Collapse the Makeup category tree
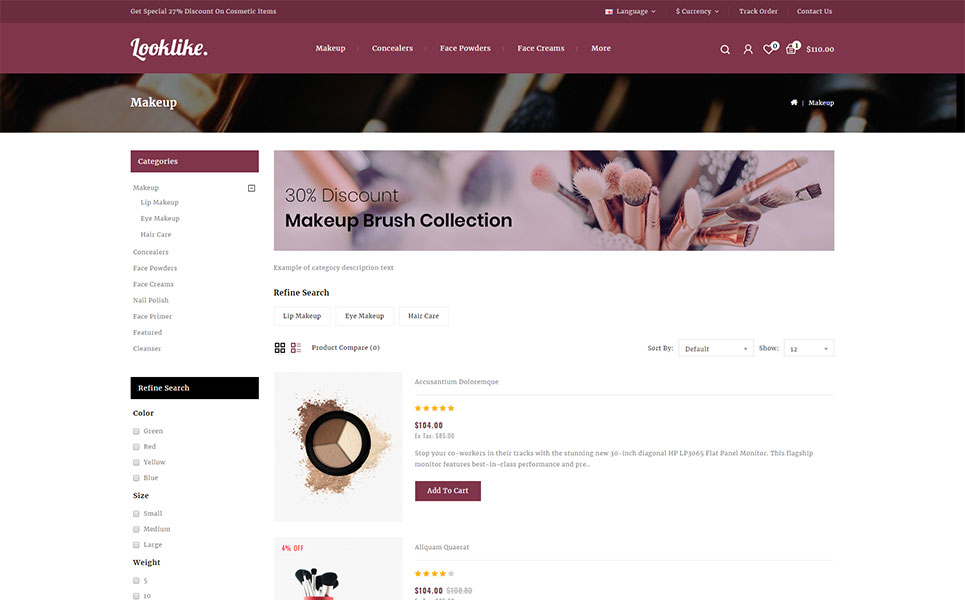This screenshot has width=965, height=600. (251, 188)
